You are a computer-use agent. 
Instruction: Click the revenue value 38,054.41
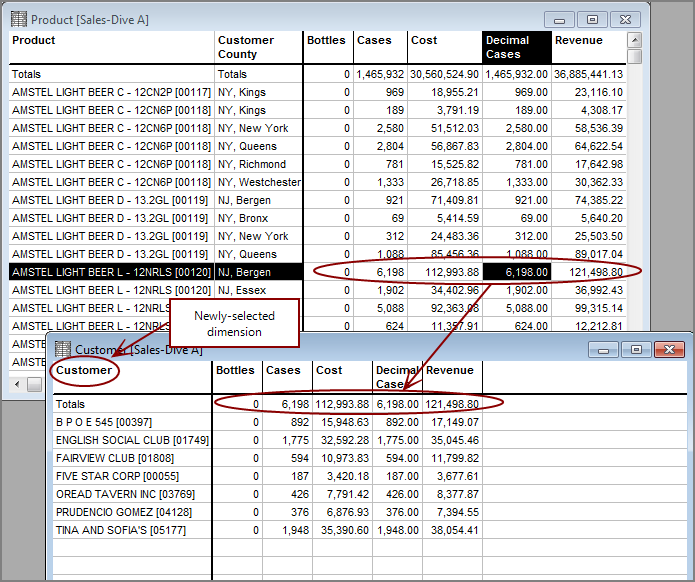[x=453, y=530]
